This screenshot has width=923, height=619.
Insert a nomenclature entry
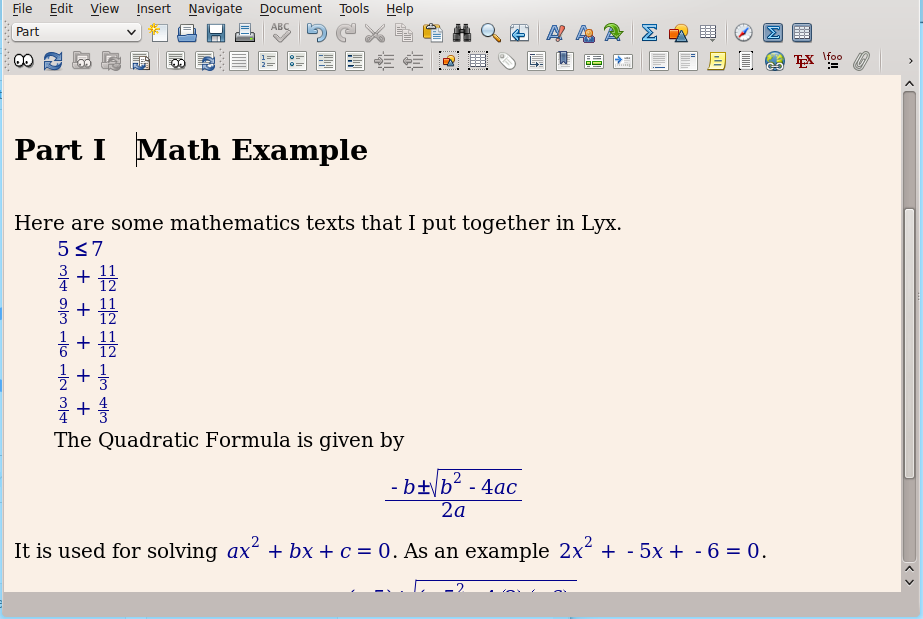[x=623, y=61]
